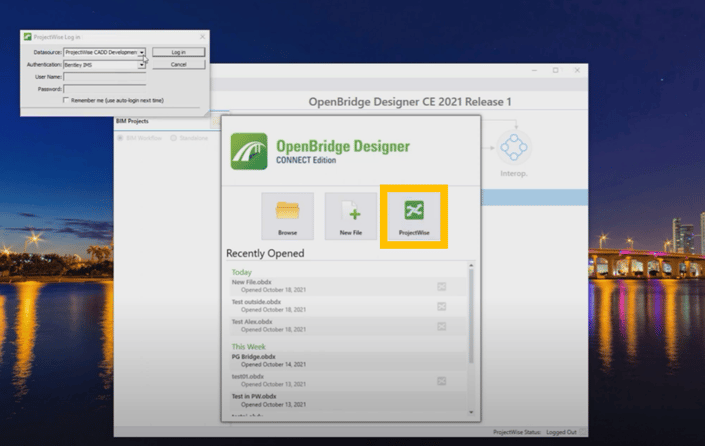Open recent file Test outside.obdx
This screenshot has height=446, width=705.
pos(348,306)
